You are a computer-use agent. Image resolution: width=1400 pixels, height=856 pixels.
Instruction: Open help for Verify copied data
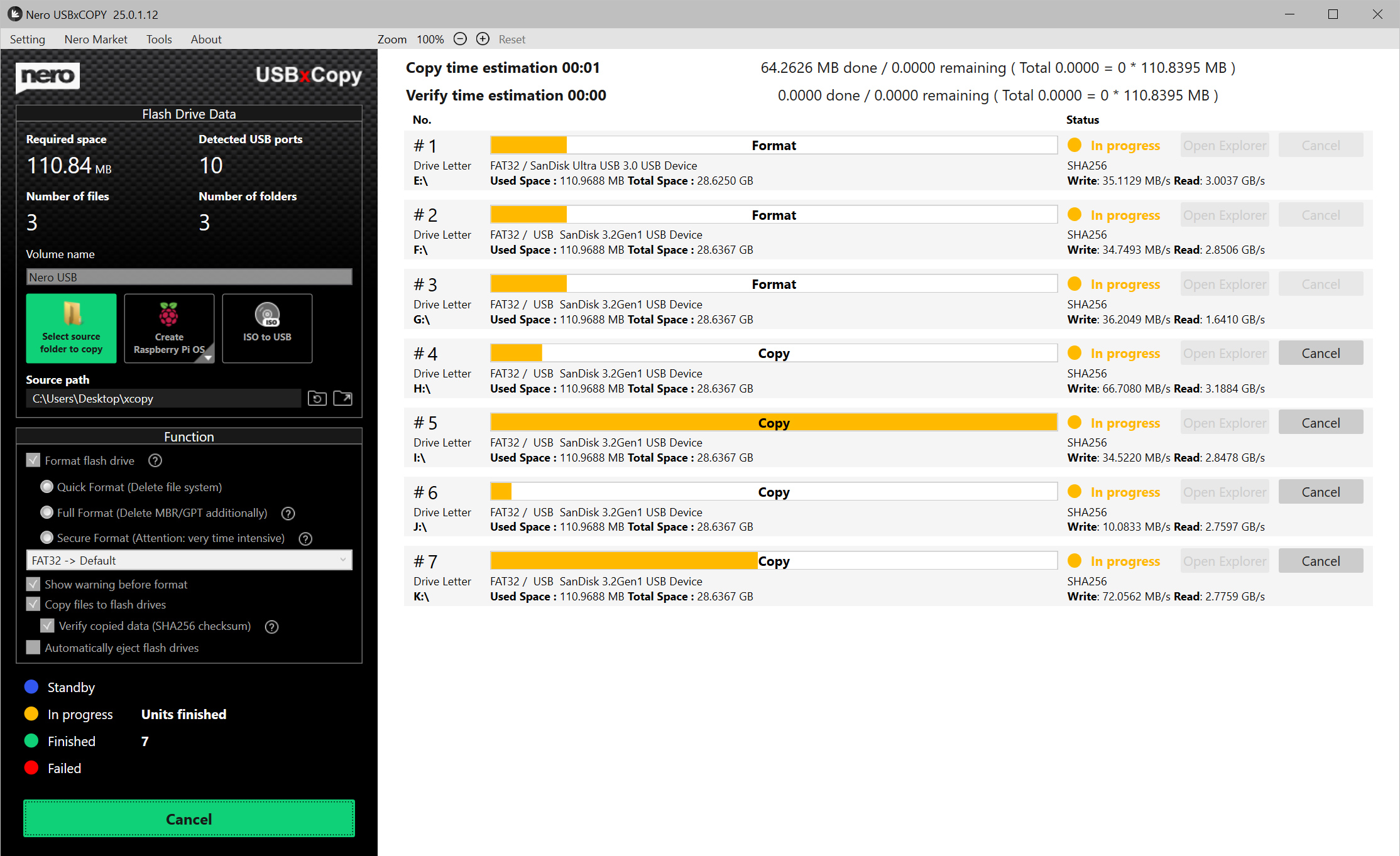click(271, 627)
